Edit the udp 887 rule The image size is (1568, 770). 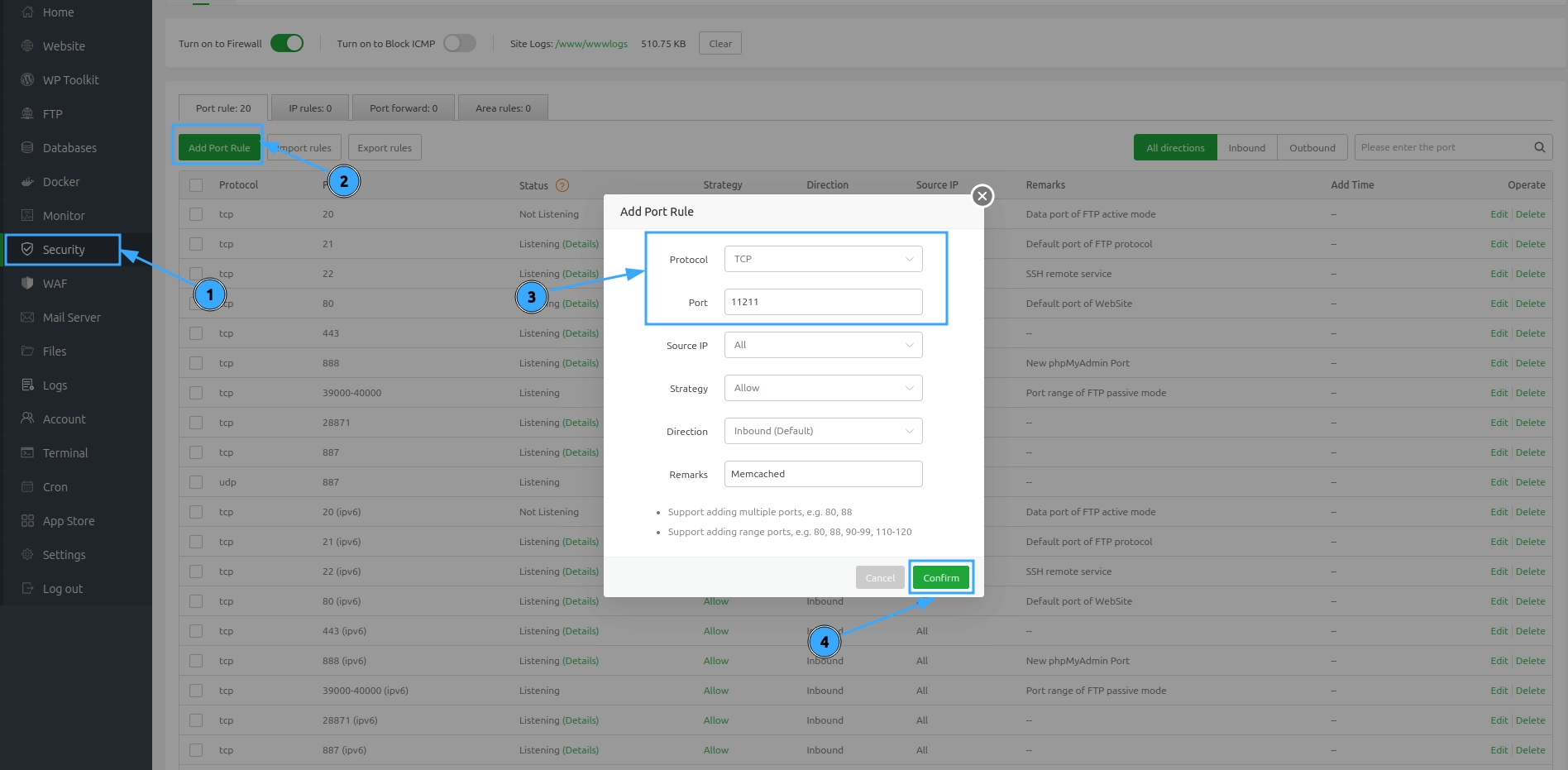coord(1499,482)
